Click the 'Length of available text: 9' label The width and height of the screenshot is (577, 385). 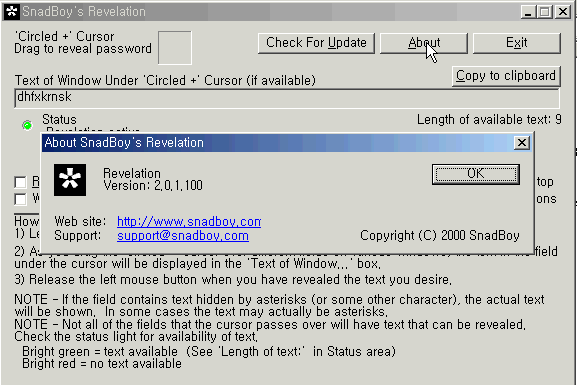tap(489, 120)
